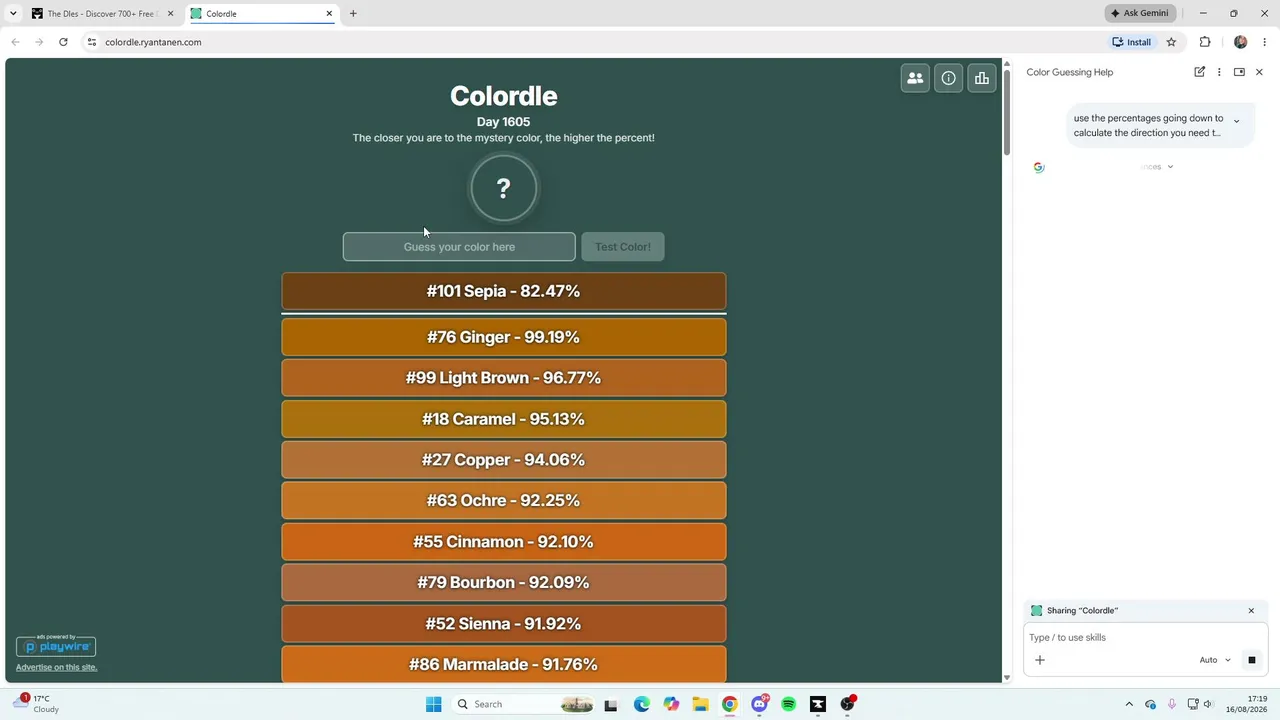Open the volume speaker tray icon

(1208, 704)
